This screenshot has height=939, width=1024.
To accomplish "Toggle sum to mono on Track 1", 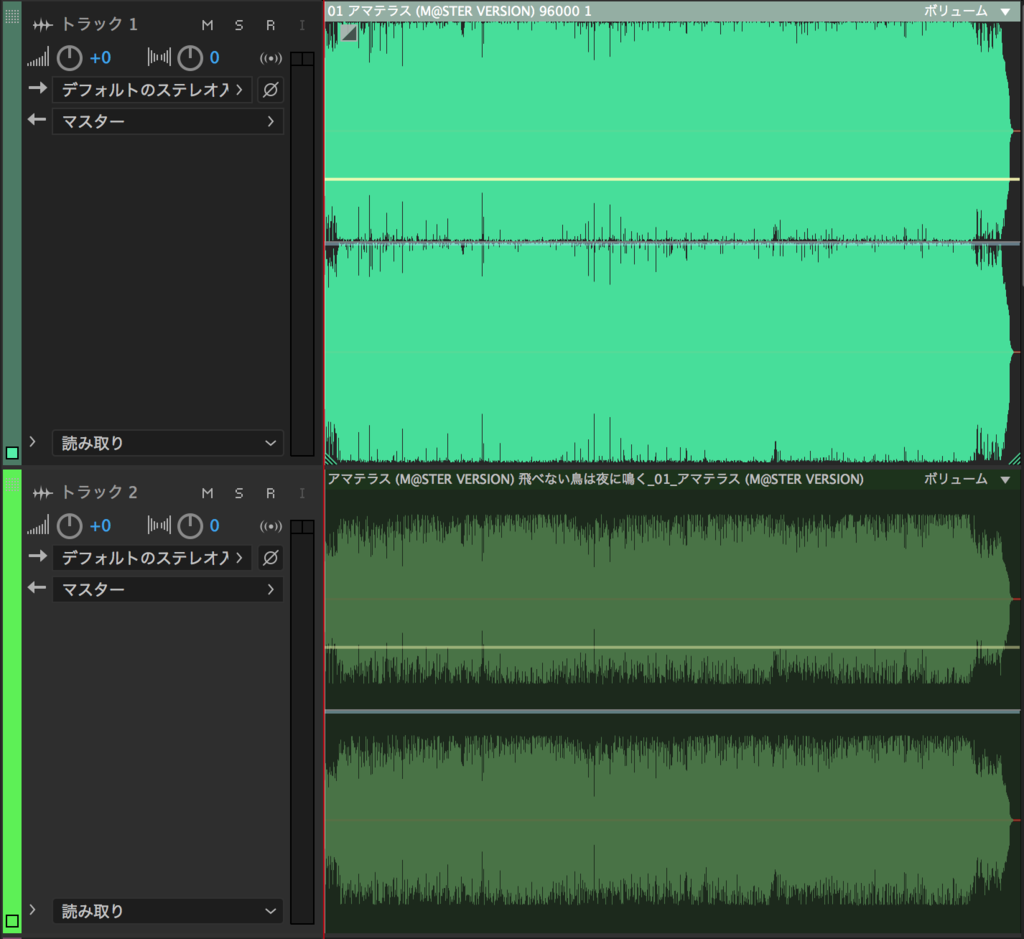I will pyautogui.click(x=271, y=58).
